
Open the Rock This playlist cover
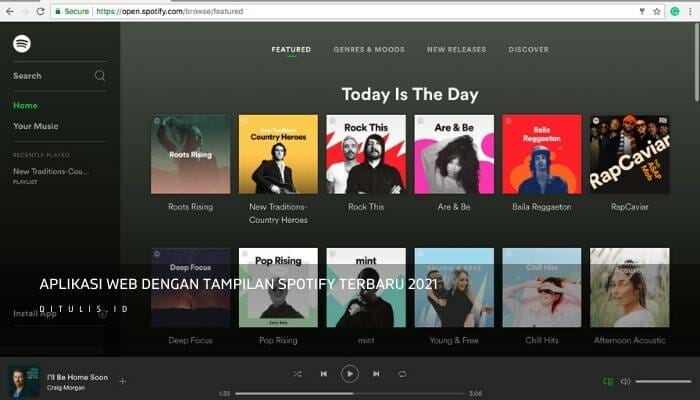coord(366,154)
